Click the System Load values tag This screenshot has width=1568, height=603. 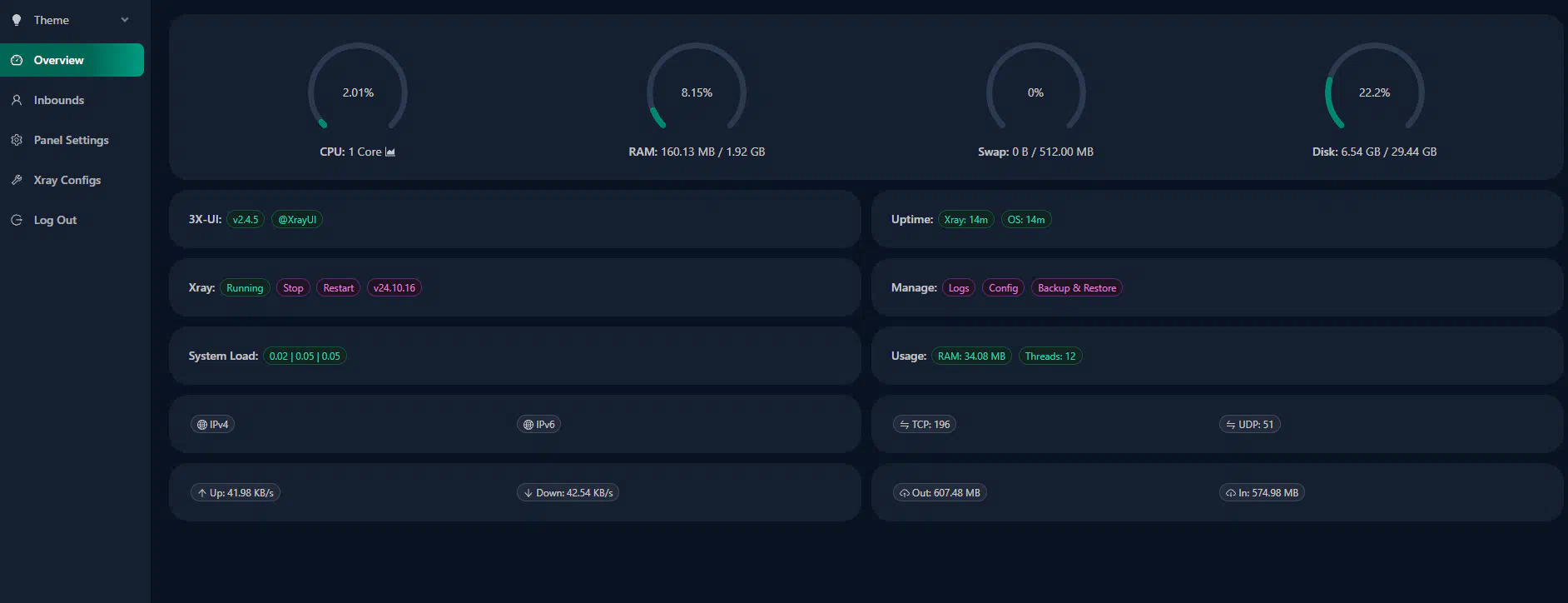[305, 356]
